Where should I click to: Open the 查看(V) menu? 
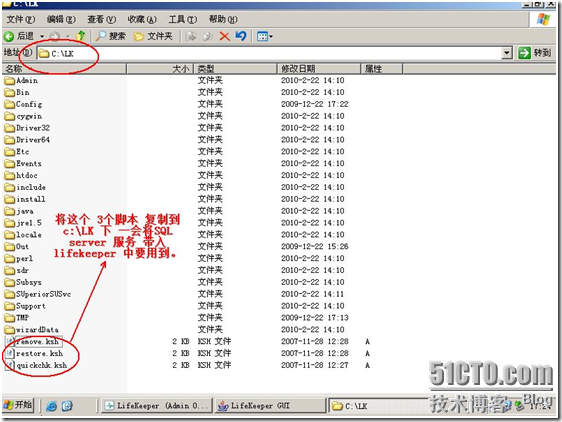click(x=102, y=19)
